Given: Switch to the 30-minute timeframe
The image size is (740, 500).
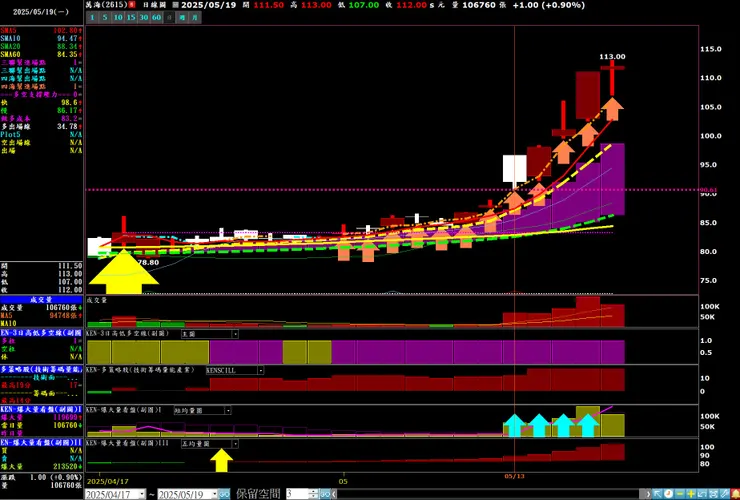Looking at the screenshot, I should tap(143, 17).
